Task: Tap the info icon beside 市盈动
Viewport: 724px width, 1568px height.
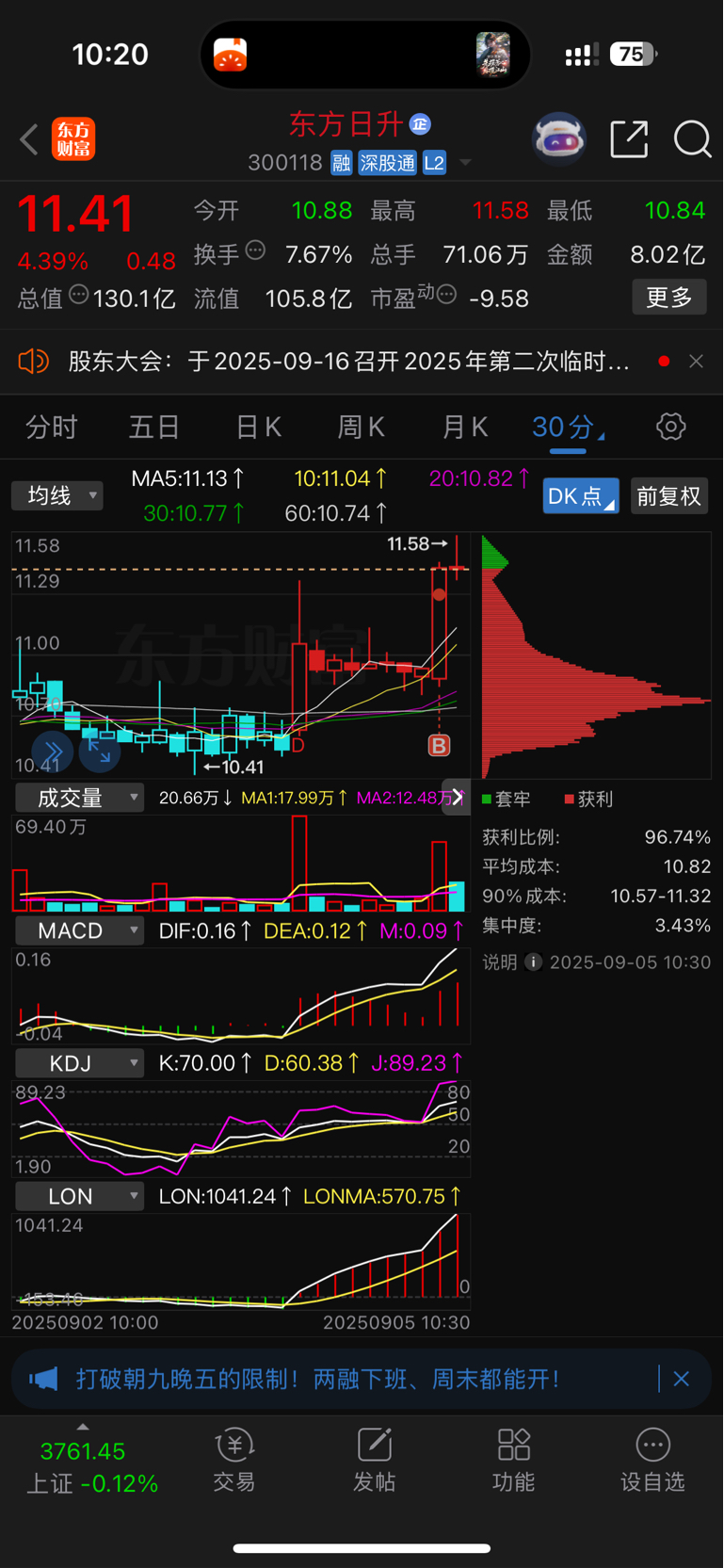Action: pyautogui.click(x=447, y=295)
